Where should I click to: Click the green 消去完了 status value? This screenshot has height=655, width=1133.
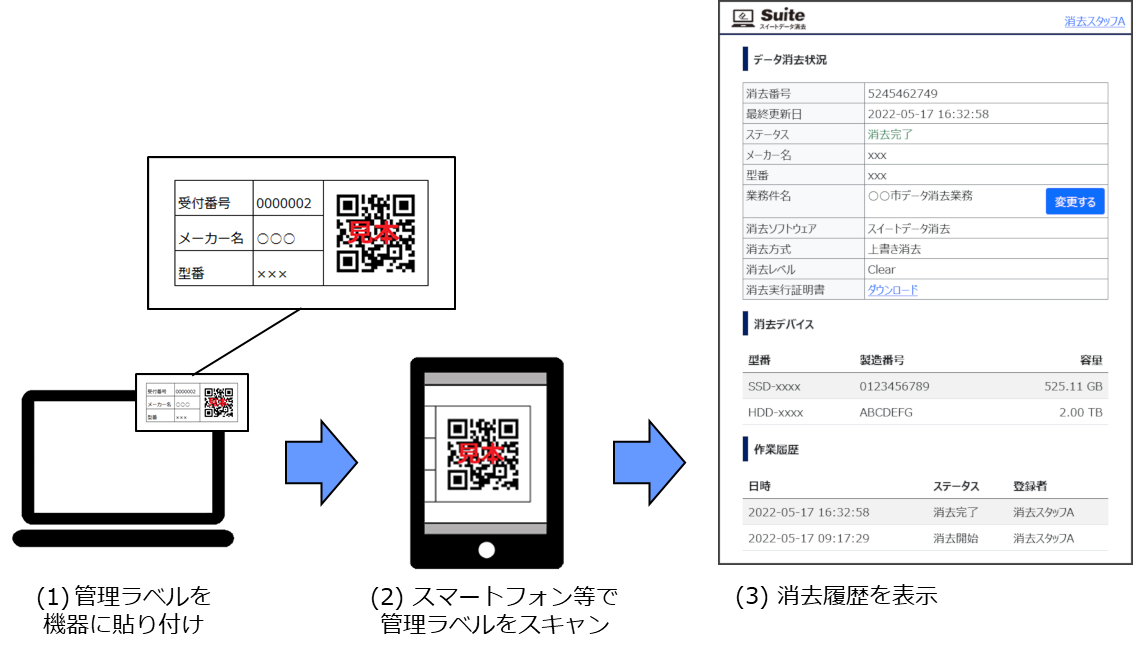click(x=889, y=134)
